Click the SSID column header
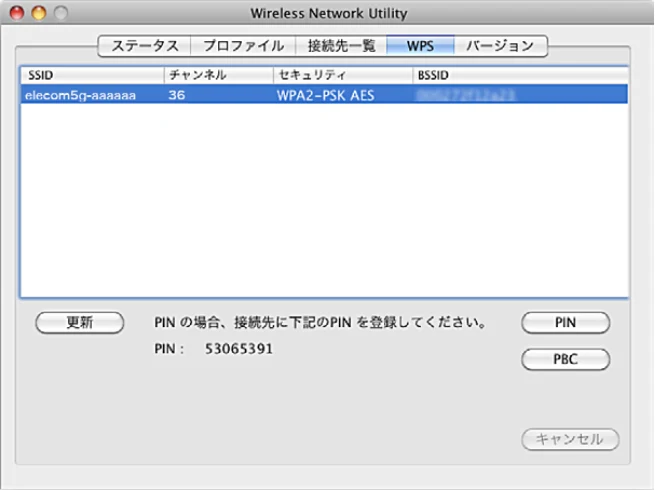Viewport: 655px width, 490px height. (x=92, y=75)
